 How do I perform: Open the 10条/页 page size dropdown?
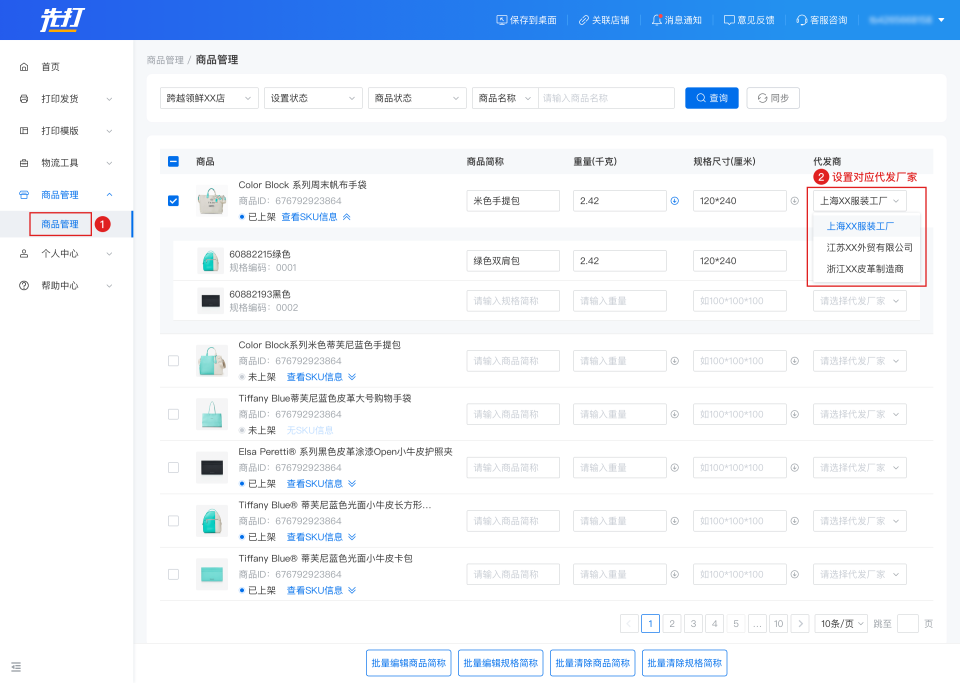pos(840,623)
